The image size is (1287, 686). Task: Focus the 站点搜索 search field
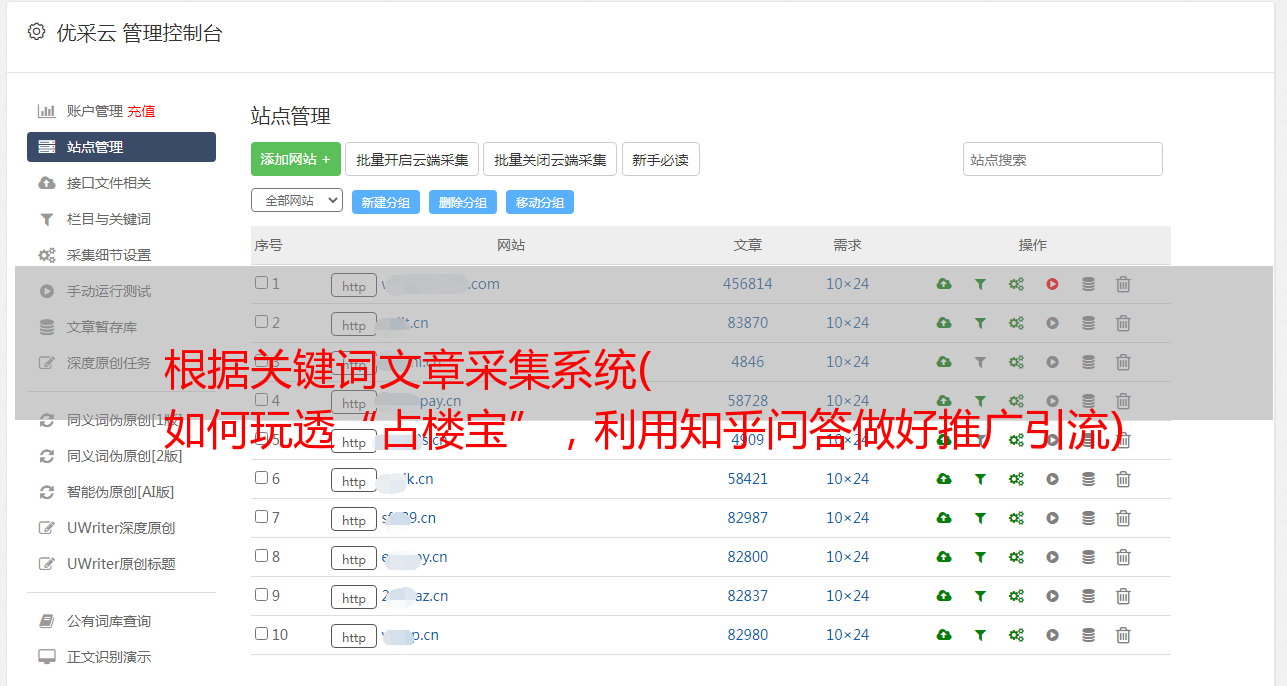[x=1063, y=159]
